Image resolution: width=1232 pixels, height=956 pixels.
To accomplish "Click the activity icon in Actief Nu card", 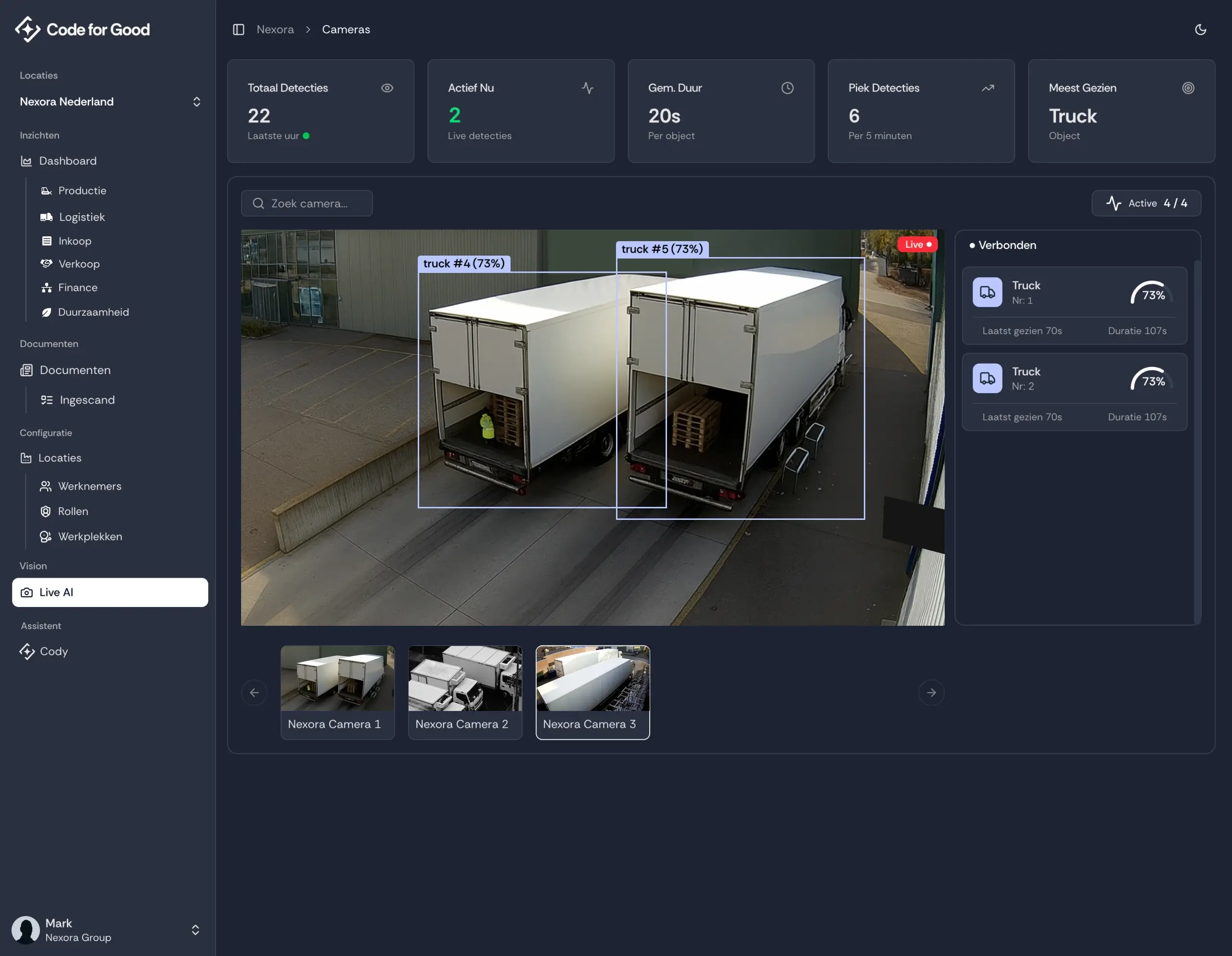I will 587,88.
